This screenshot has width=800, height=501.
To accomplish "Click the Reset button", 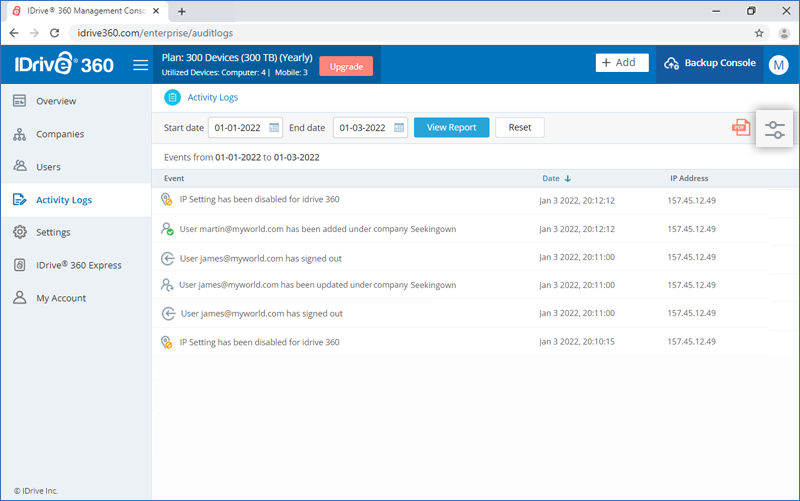I will (519, 128).
